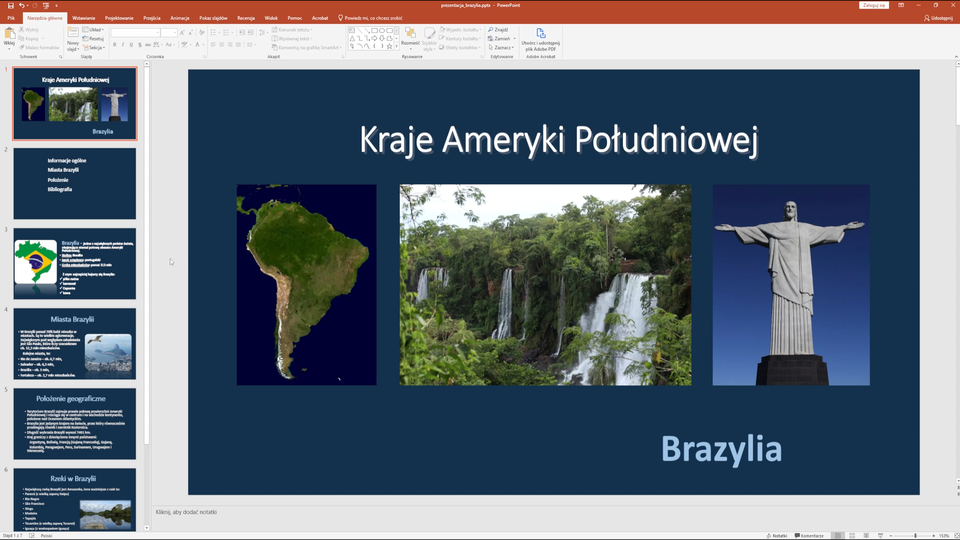Open the font name combo box

click(x=134, y=32)
